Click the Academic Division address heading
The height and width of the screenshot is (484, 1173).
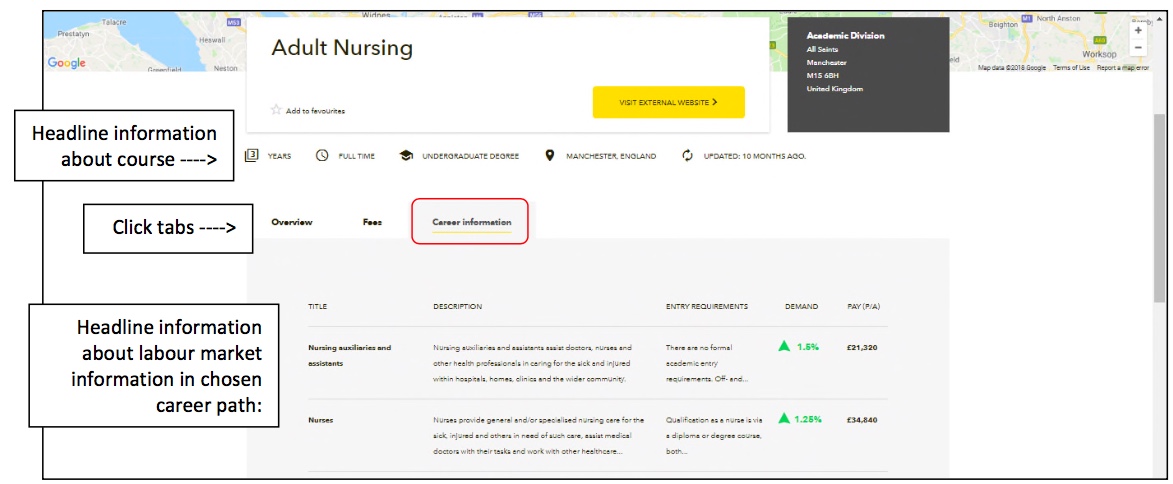click(845, 35)
